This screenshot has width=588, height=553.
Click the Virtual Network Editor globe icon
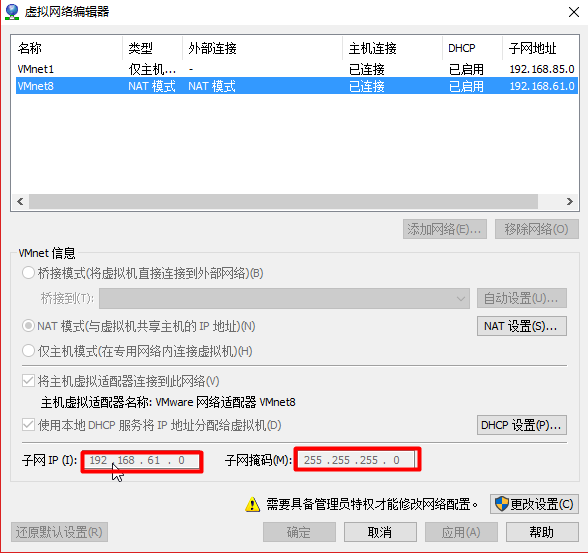(x=12, y=12)
